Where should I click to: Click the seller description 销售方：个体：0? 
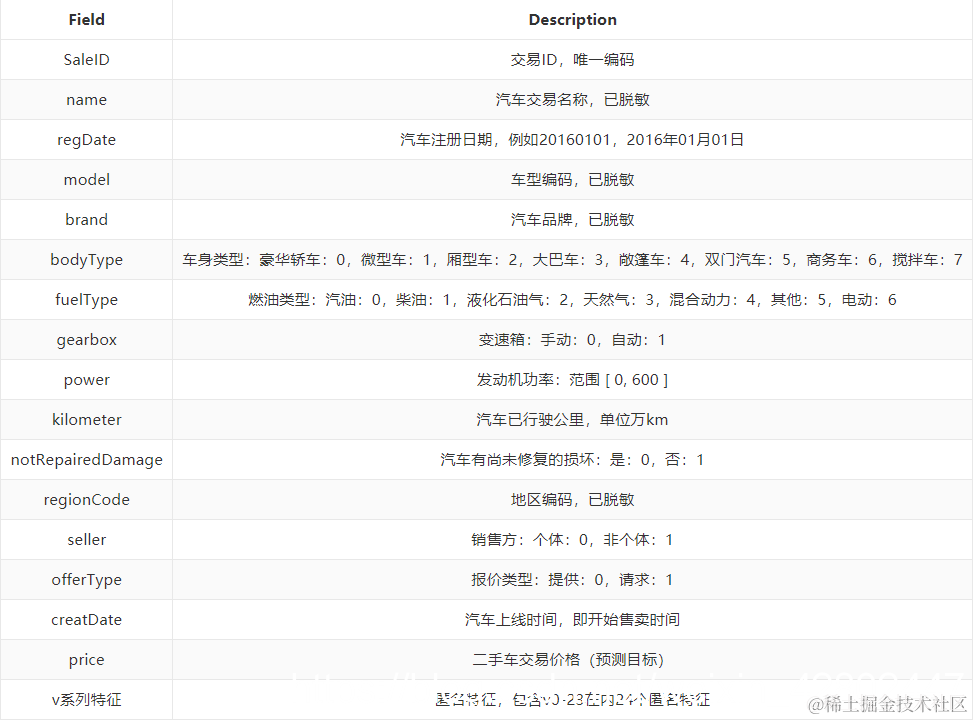572,540
